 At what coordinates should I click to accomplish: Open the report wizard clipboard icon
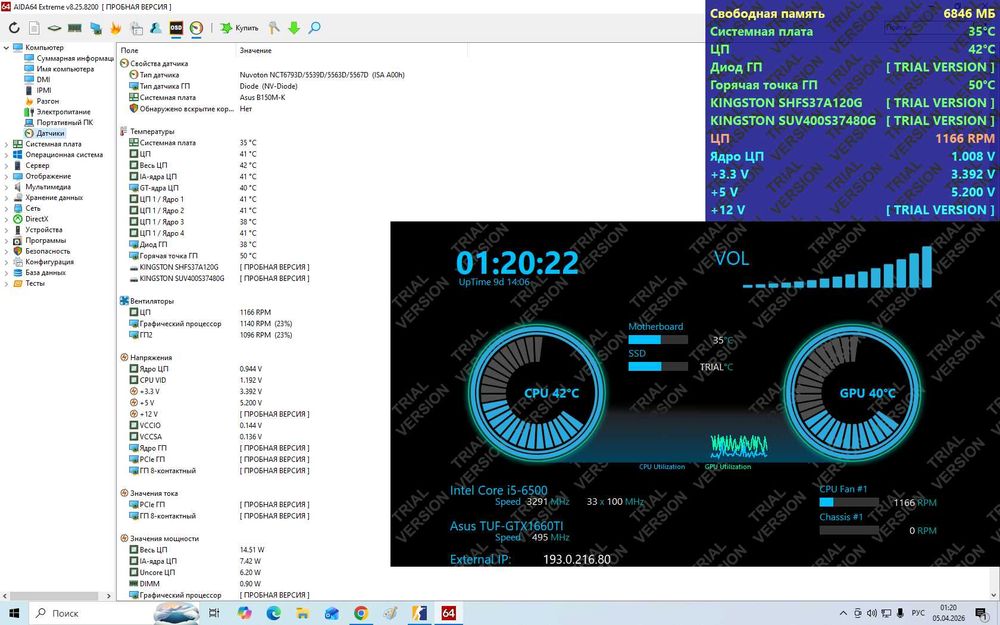pos(136,28)
